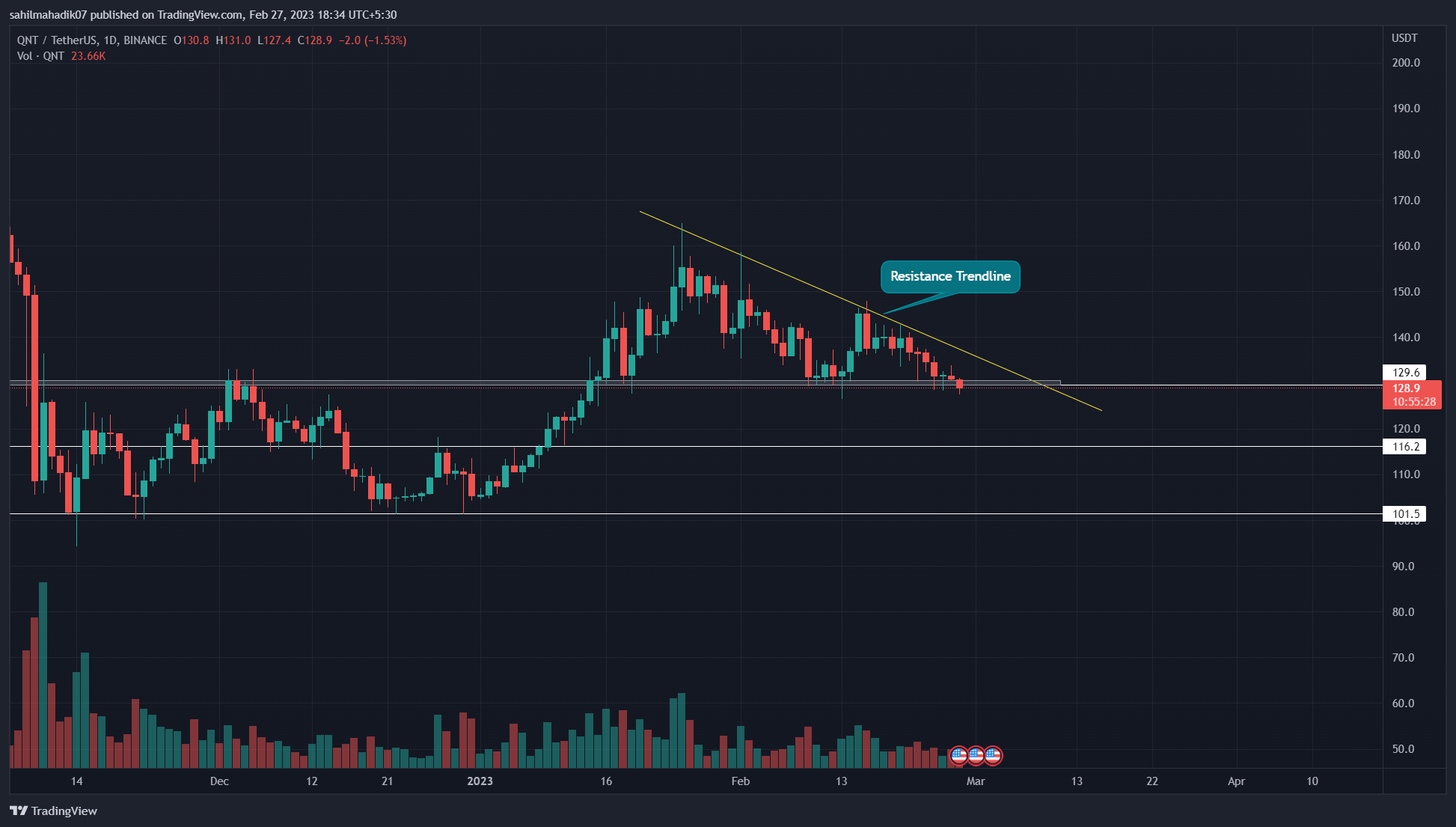Viewport: 1456px width, 827px height.
Task: Click the close value C128.9
Action: click(x=315, y=40)
